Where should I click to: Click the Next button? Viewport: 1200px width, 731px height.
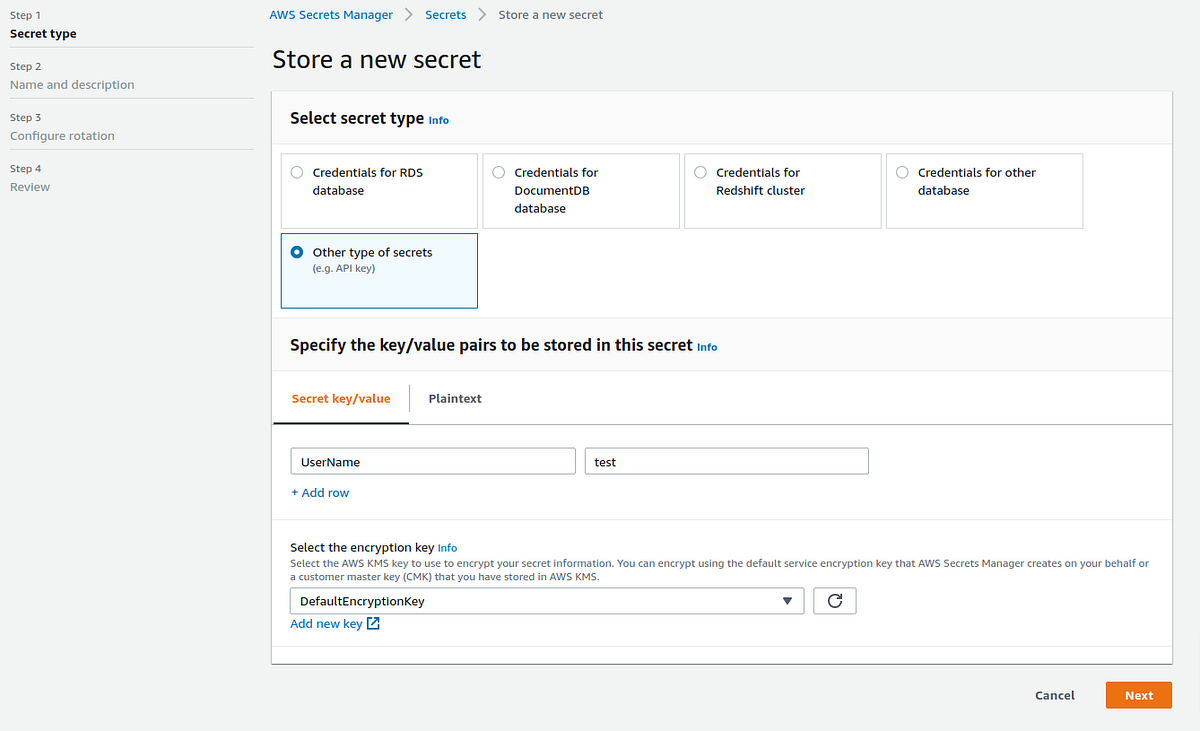click(x=1138, y=694)
